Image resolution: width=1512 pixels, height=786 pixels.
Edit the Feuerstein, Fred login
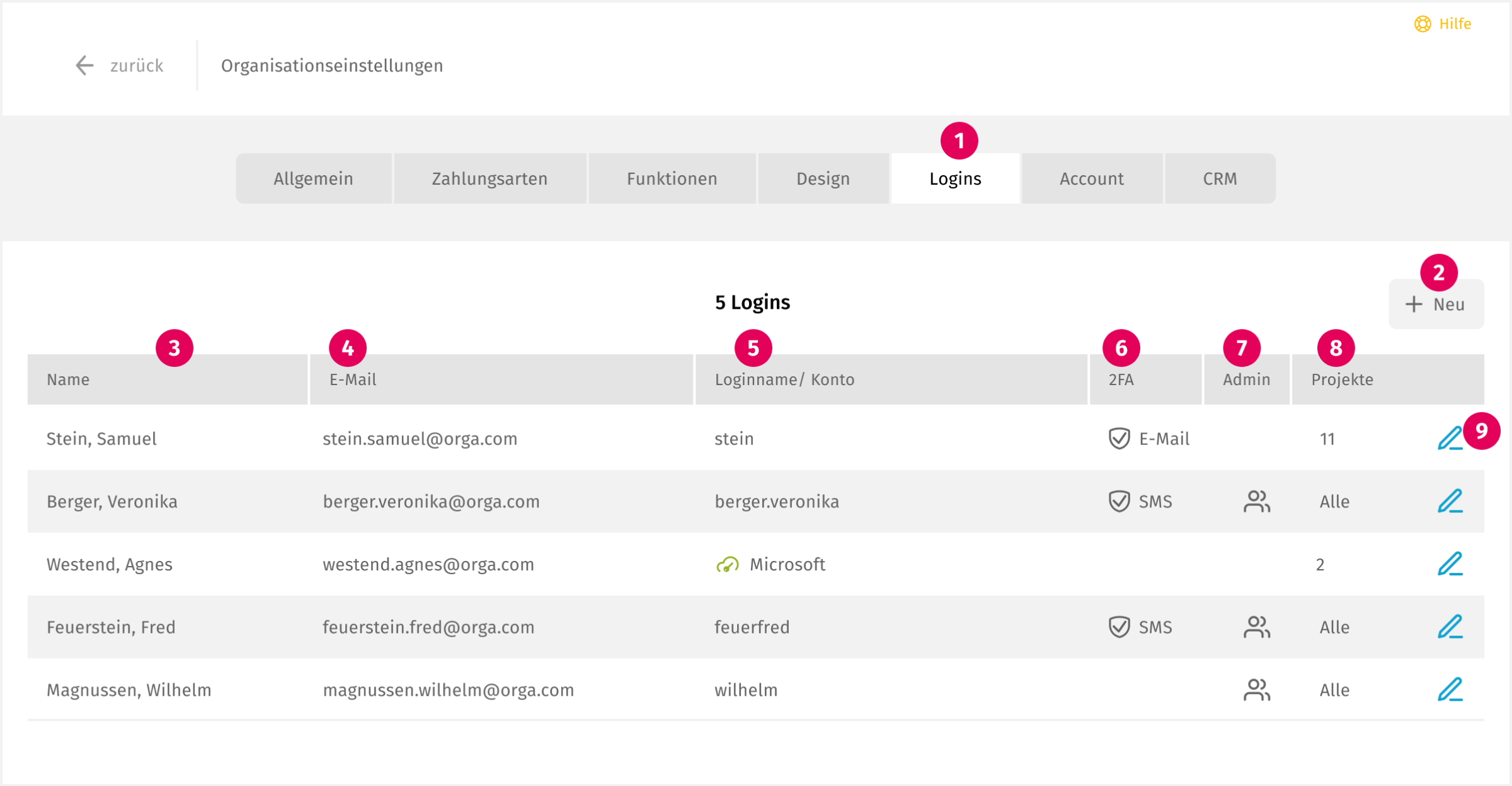(1449, 627)
